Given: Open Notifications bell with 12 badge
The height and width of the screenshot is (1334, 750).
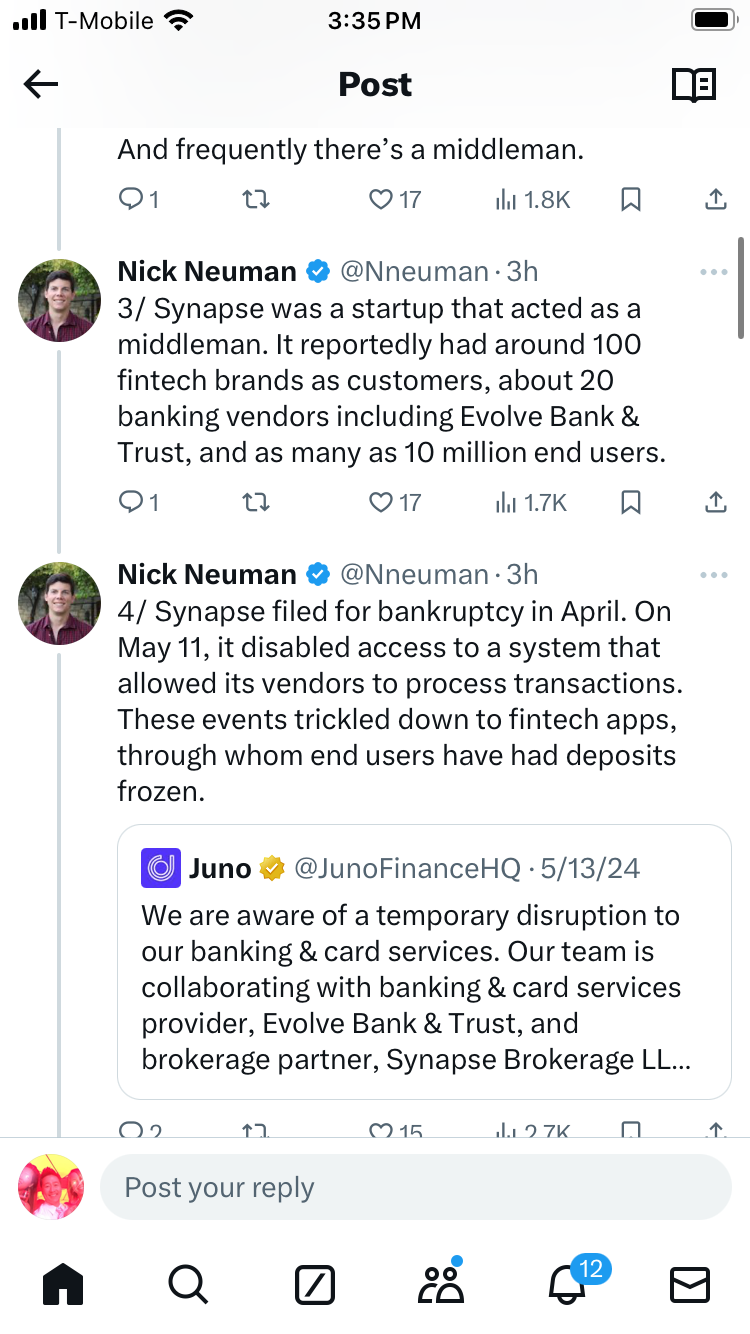Looking at the screenshot, I should tap(566, 1283).
